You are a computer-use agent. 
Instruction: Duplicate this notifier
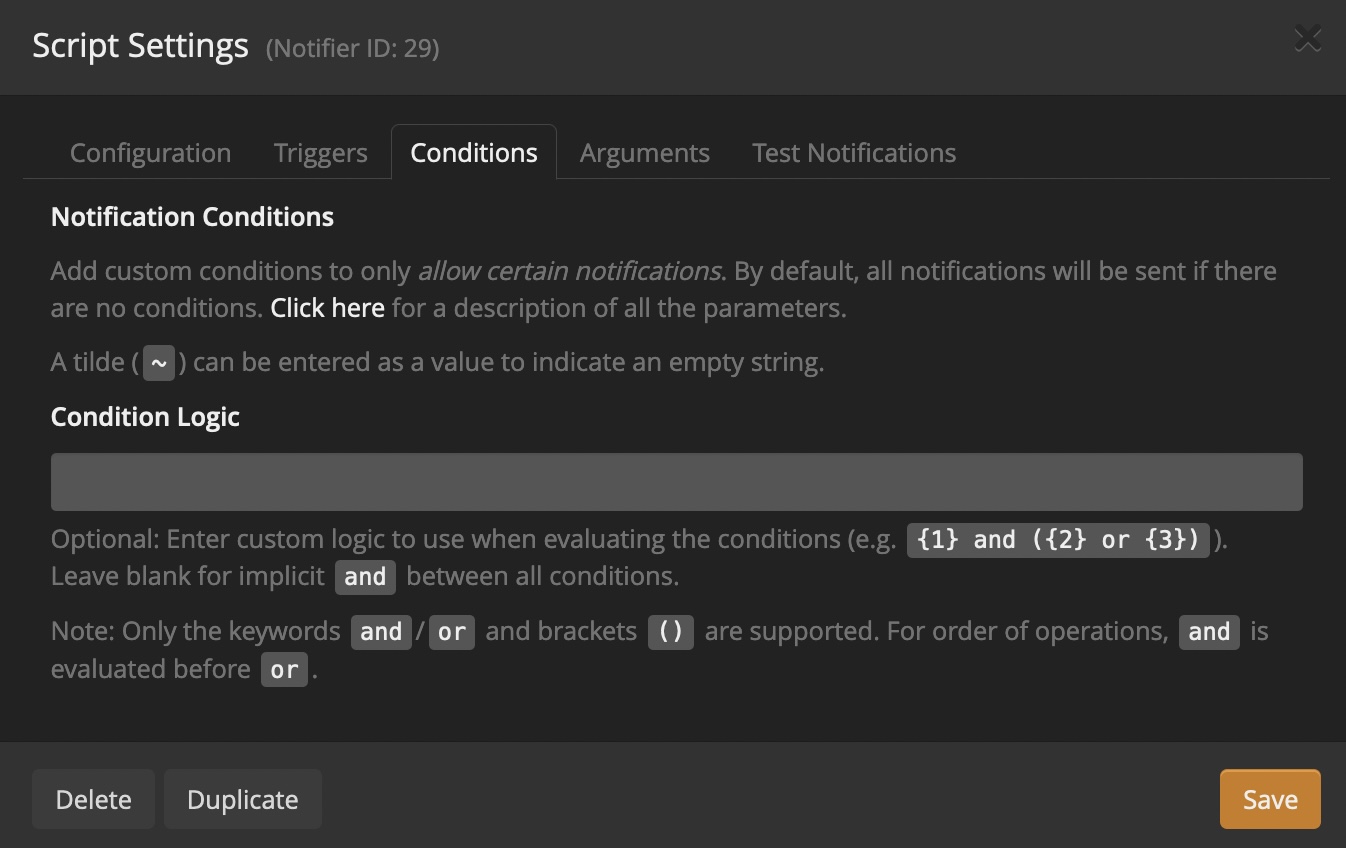[x=242, y=799]
